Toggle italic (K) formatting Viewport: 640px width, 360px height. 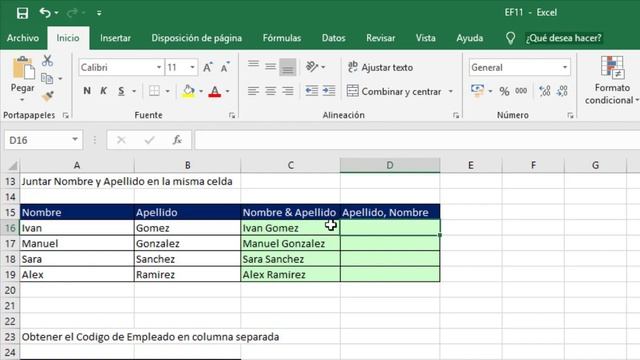click(x=104, y=91)
